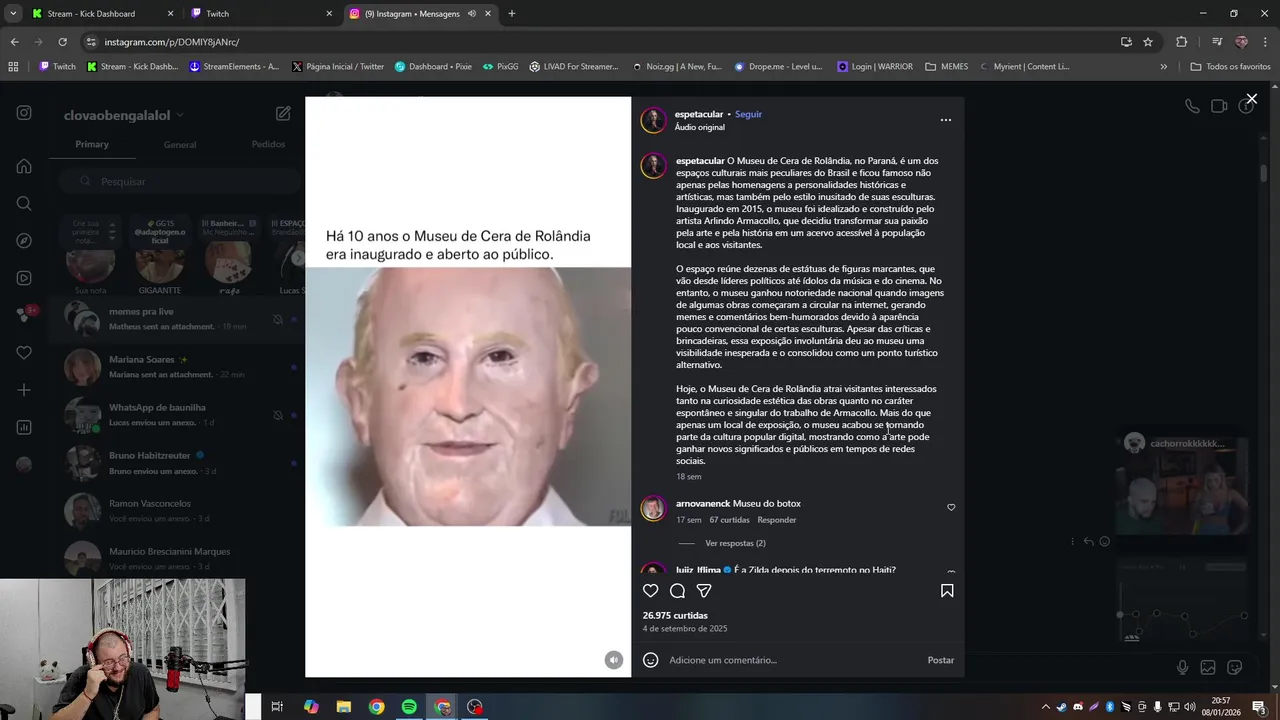1280x720 pixels.
Task: Open File Explorer from the taskbar
Action: pos(343,707)
